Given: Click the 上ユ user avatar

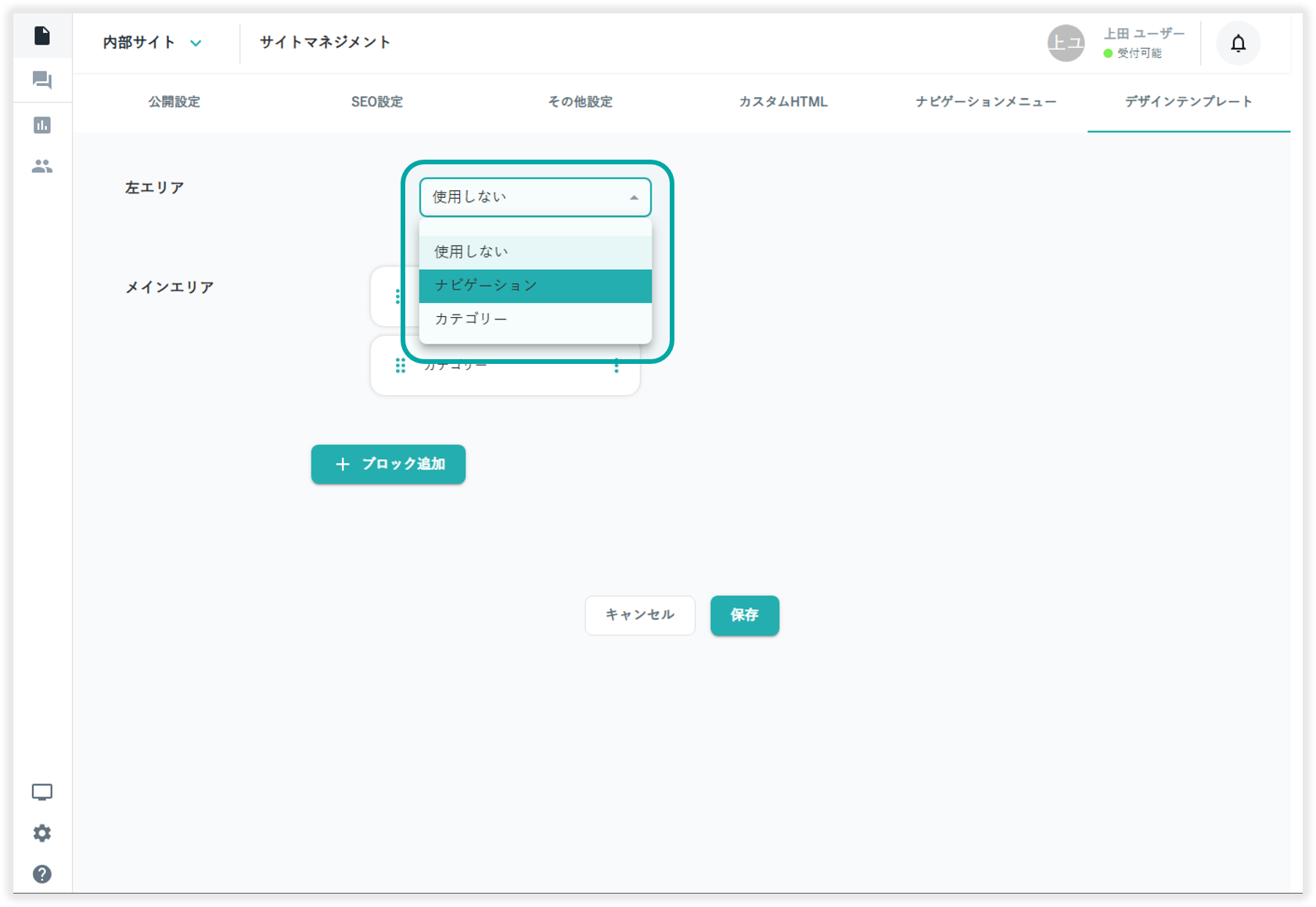Looking at the screenshot, I should click(1066, 43).
